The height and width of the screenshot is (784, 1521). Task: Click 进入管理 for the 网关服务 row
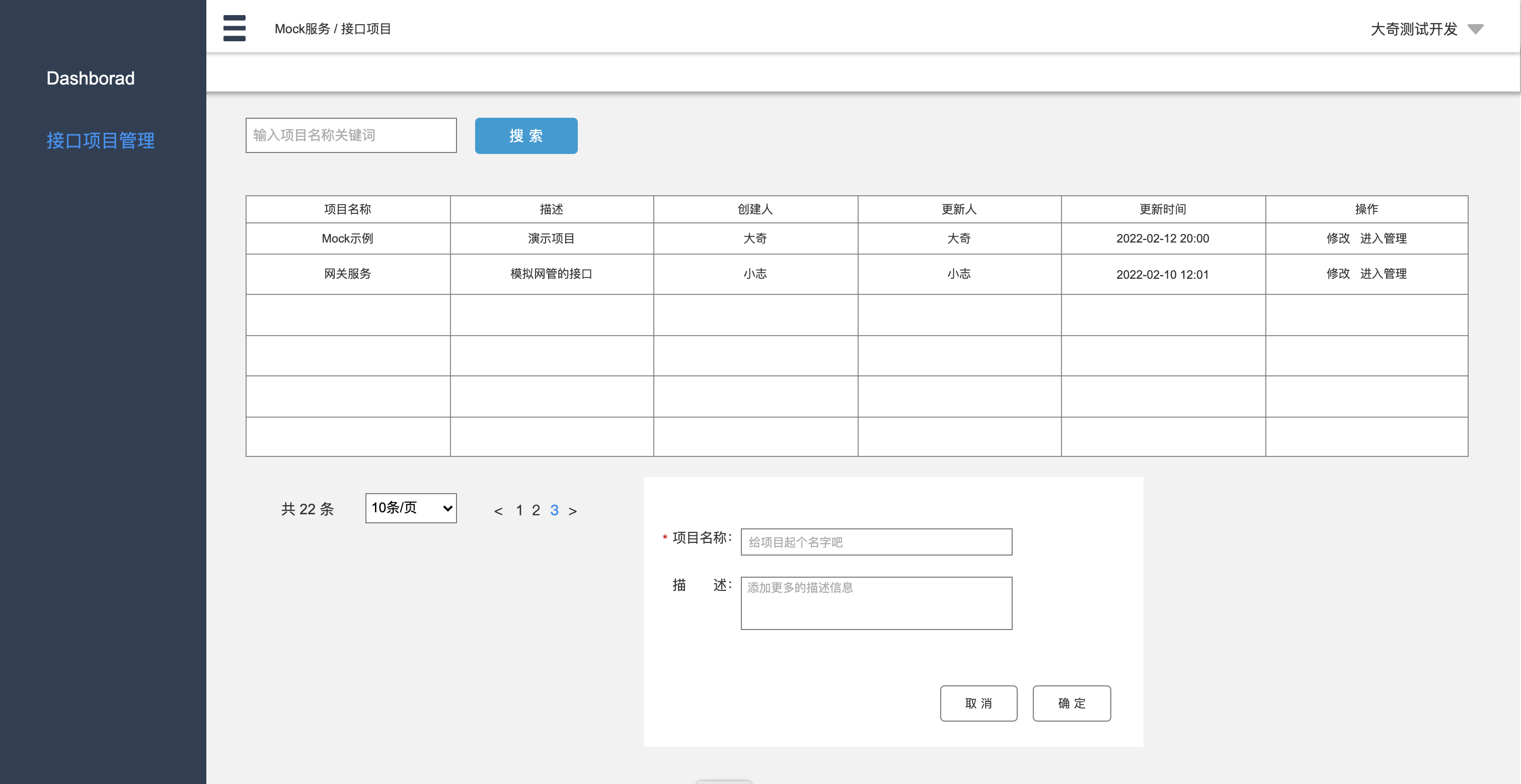tap(1383, 273)
